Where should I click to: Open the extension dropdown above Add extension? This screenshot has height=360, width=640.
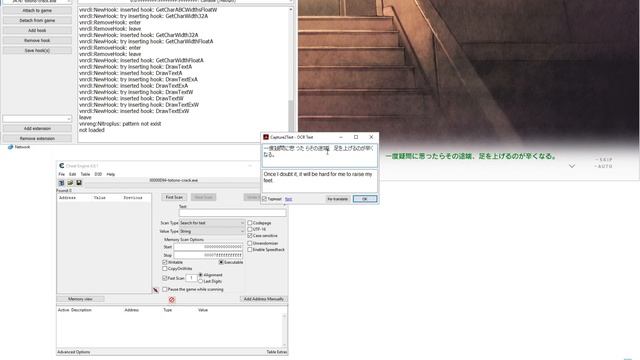pyautogui.click(x=37, y=119)
